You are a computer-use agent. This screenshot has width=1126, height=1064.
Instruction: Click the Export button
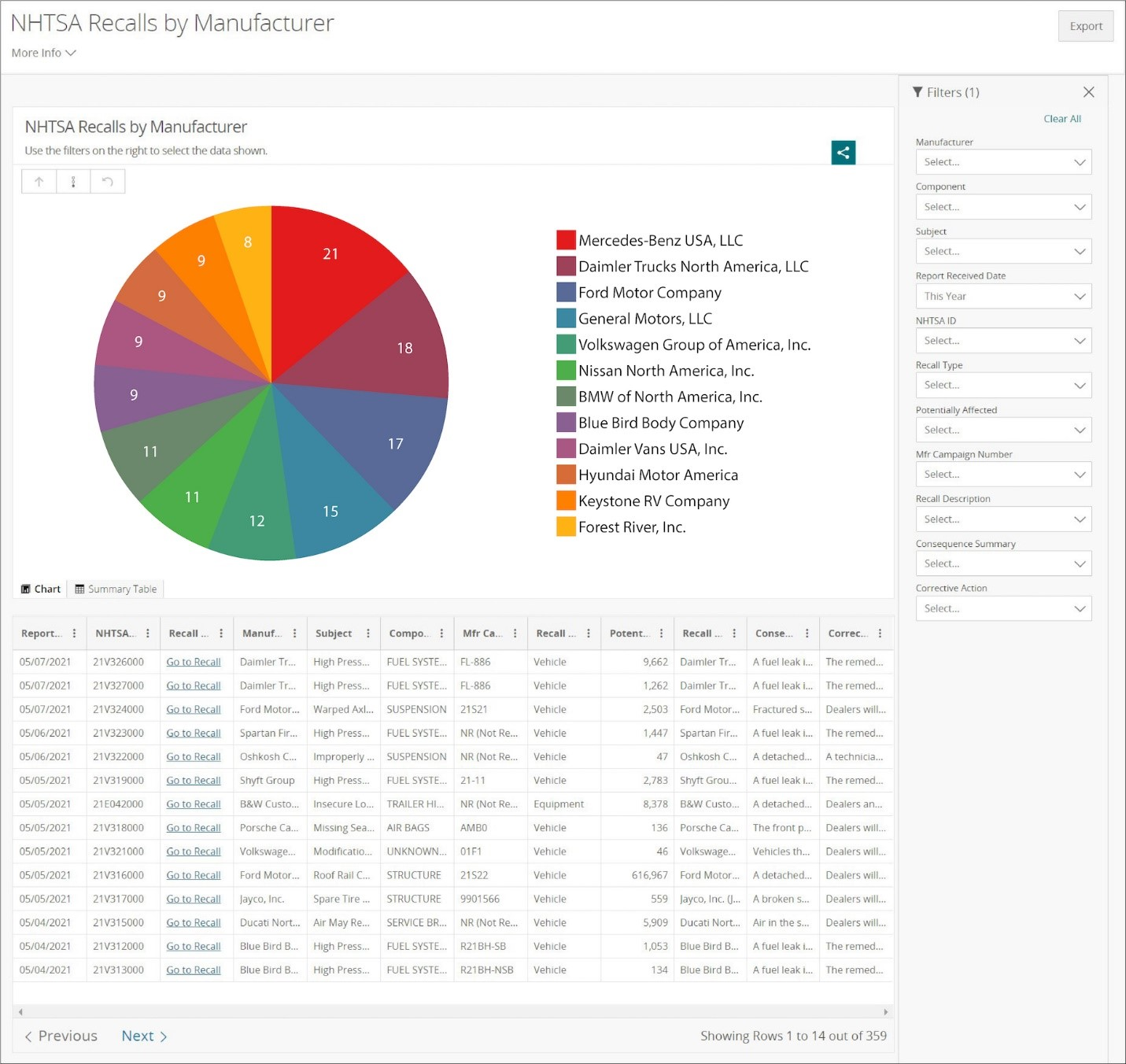(1086, 26)
